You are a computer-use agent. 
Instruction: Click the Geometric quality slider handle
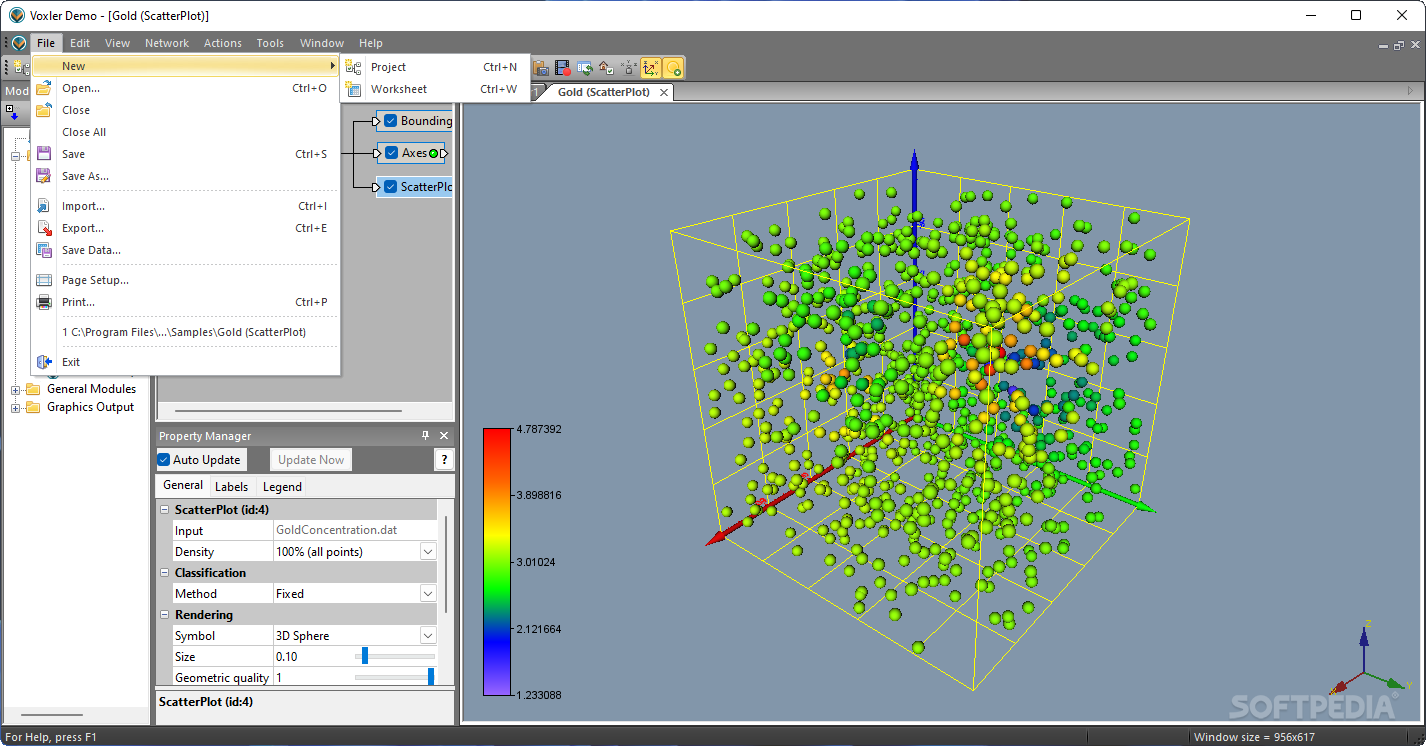431,677
